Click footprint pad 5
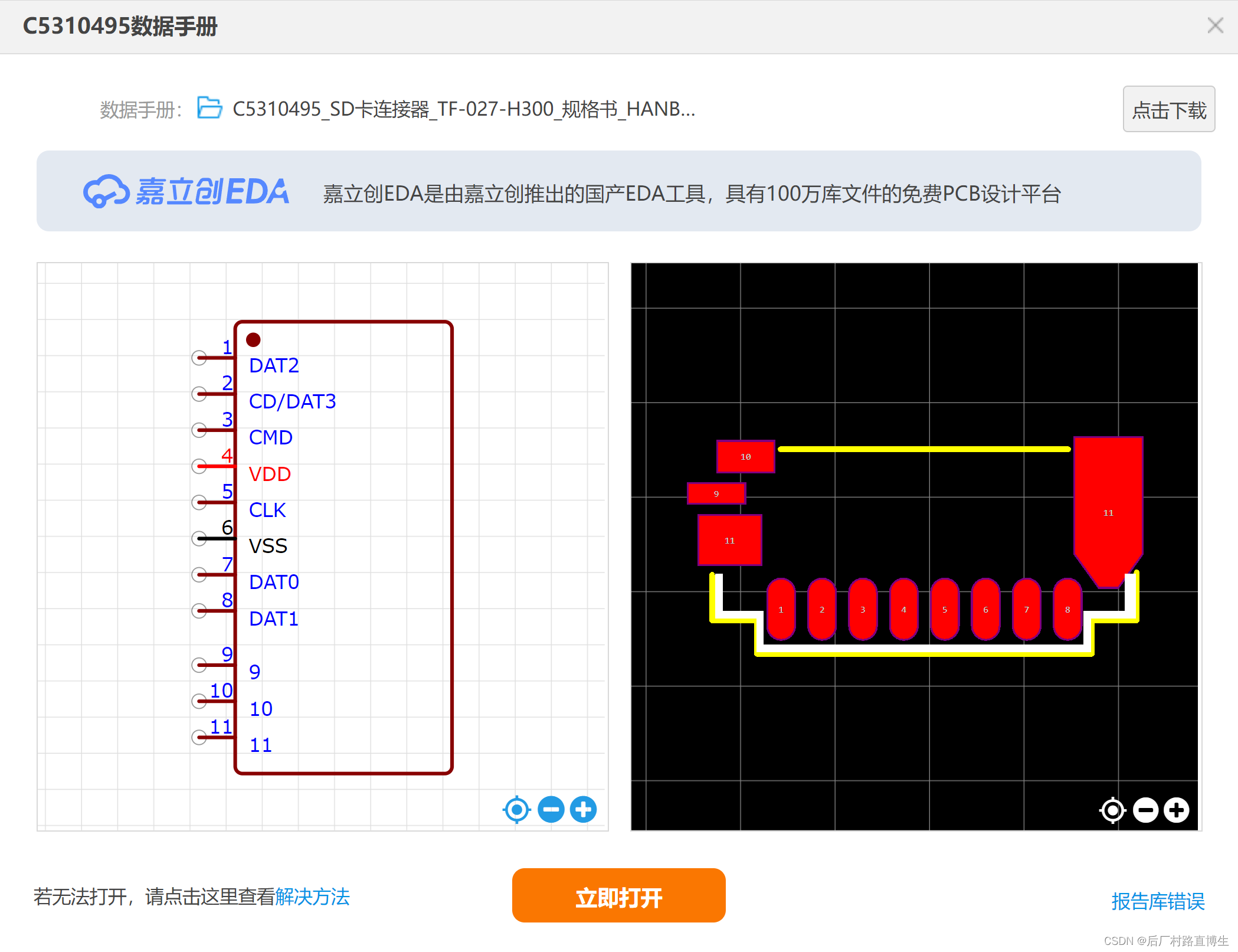Image resolution: width=1238 pixels, height=952 pixels. 945,609
